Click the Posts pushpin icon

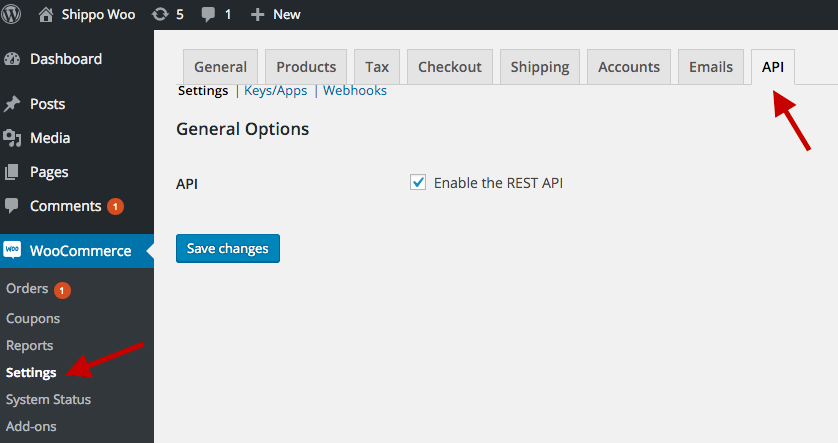click(x=12, y=104)
